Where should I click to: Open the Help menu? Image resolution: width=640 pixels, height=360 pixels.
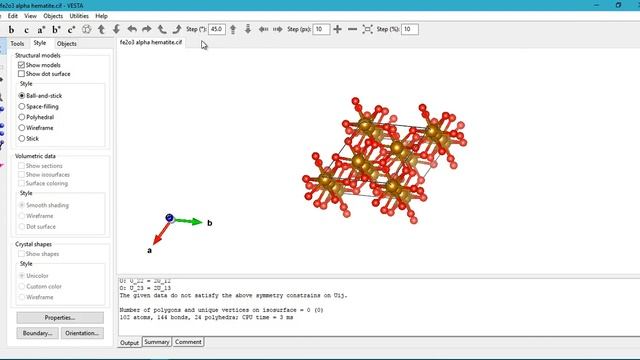(101, 16)
